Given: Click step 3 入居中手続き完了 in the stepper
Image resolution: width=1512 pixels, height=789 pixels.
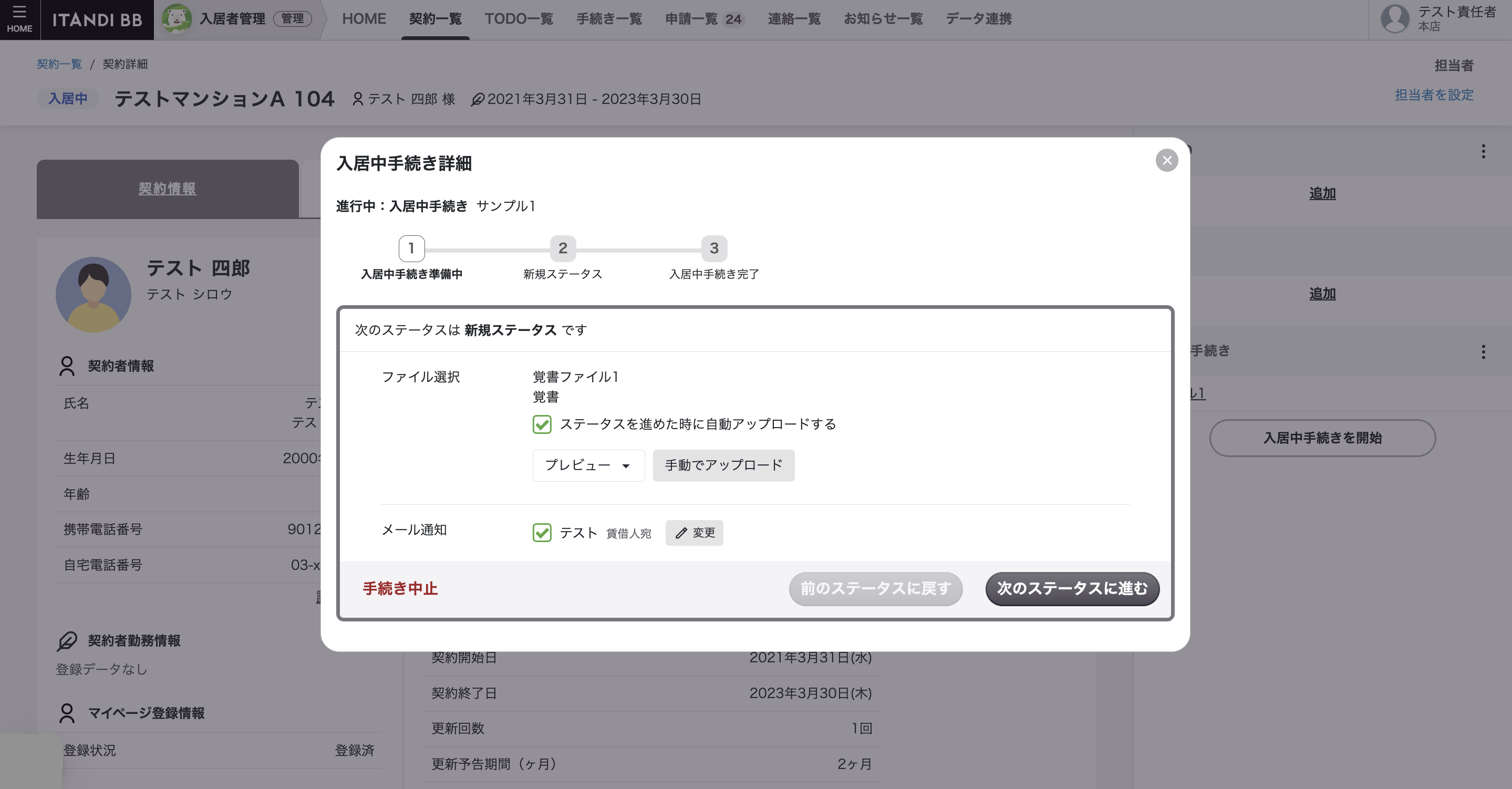Looking at the screenshot, I should point(714,248).
